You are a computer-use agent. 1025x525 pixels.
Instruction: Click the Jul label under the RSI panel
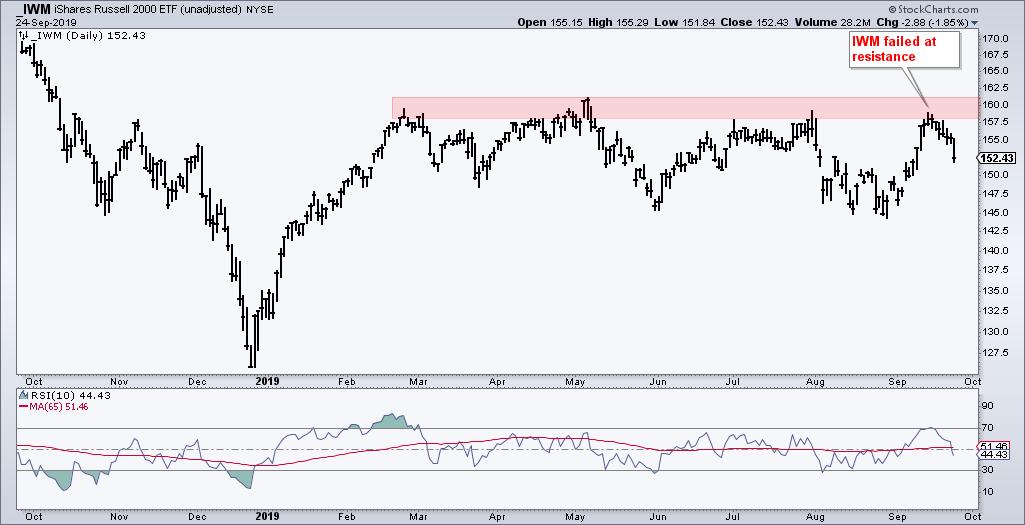733,517
